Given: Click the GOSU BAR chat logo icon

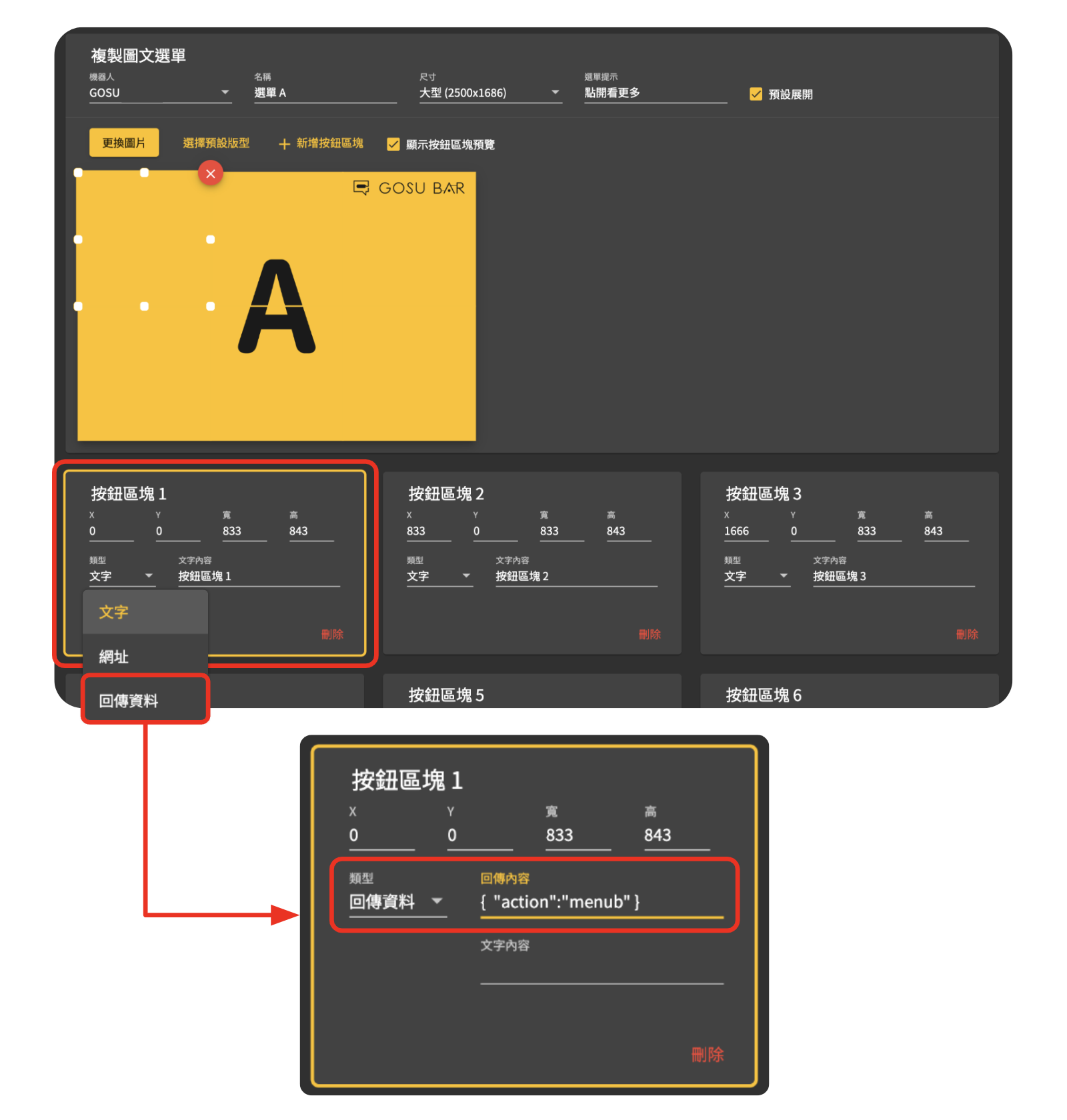Looking at the screenshot, I should click(361, 188).
